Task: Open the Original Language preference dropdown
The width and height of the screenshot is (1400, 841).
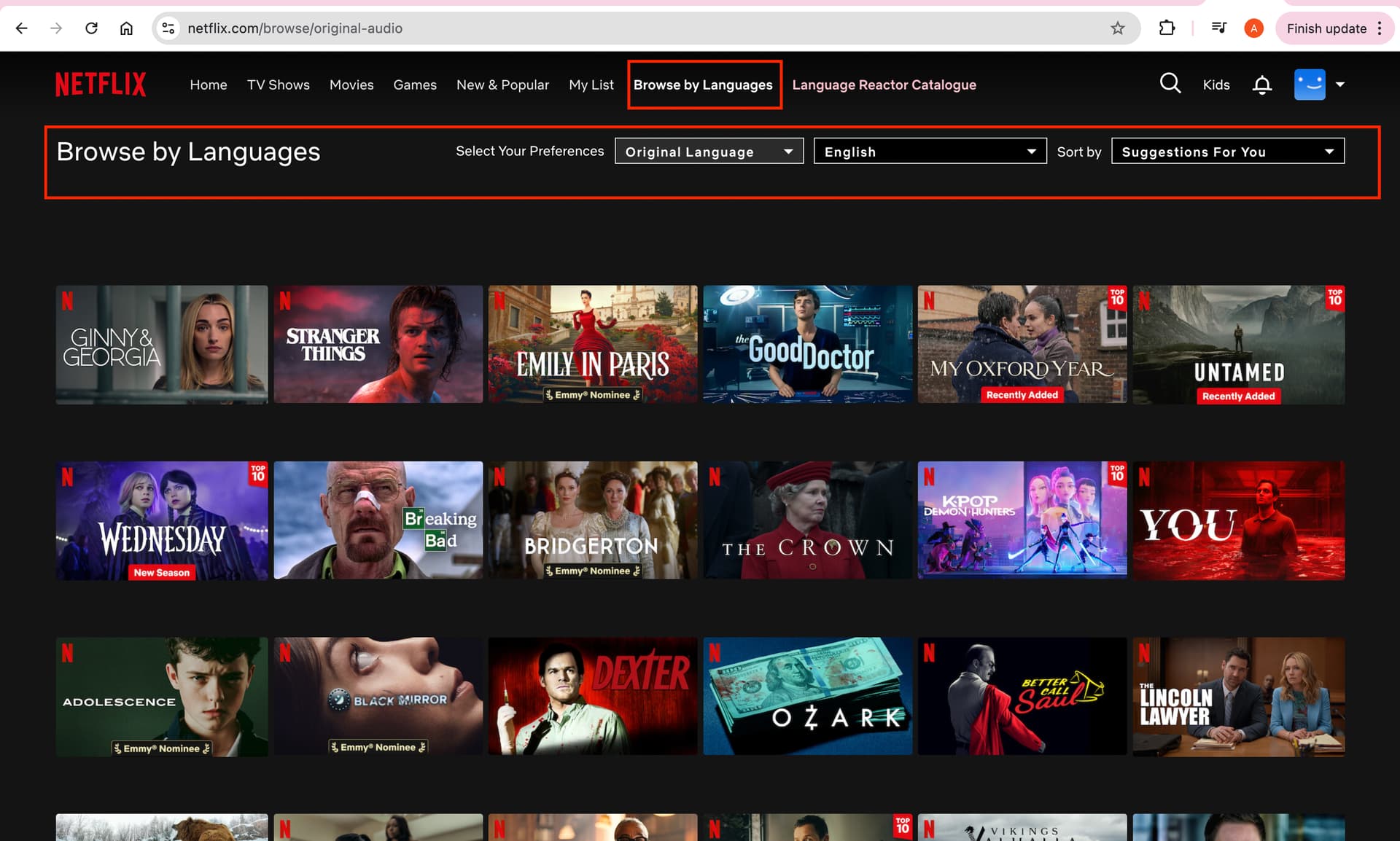Action: (709, 151)
